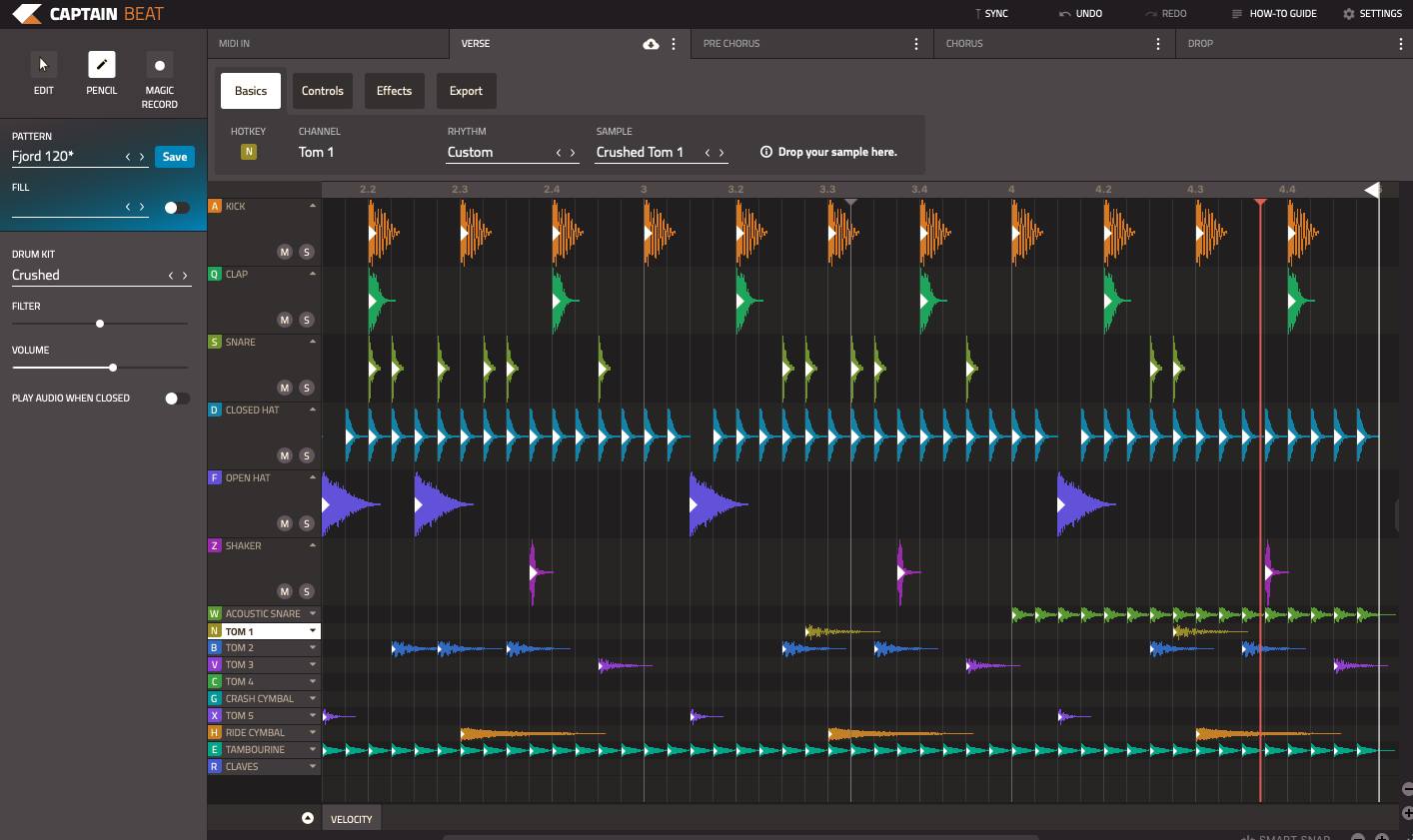1413x840 pixels.
Task: Switch to the Export tab
Action: click(466, 91)
